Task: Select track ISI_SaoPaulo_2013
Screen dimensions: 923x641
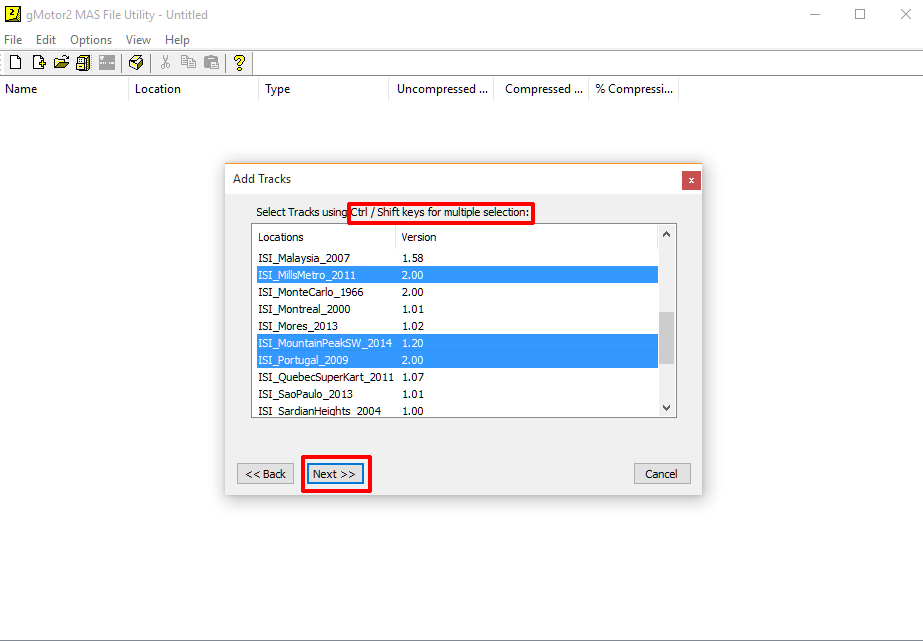Action: click(x=457, y=394)
